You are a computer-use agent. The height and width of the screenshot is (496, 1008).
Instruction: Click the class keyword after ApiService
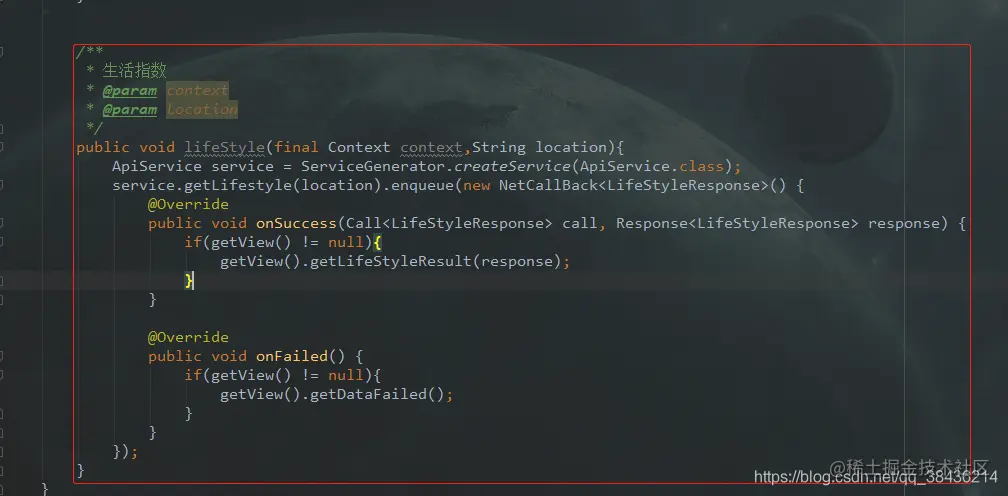pos(701,166)
